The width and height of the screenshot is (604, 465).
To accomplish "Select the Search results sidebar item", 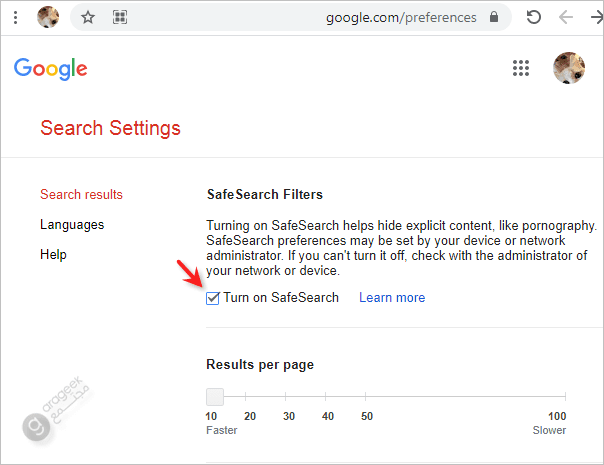I will 81,194.
